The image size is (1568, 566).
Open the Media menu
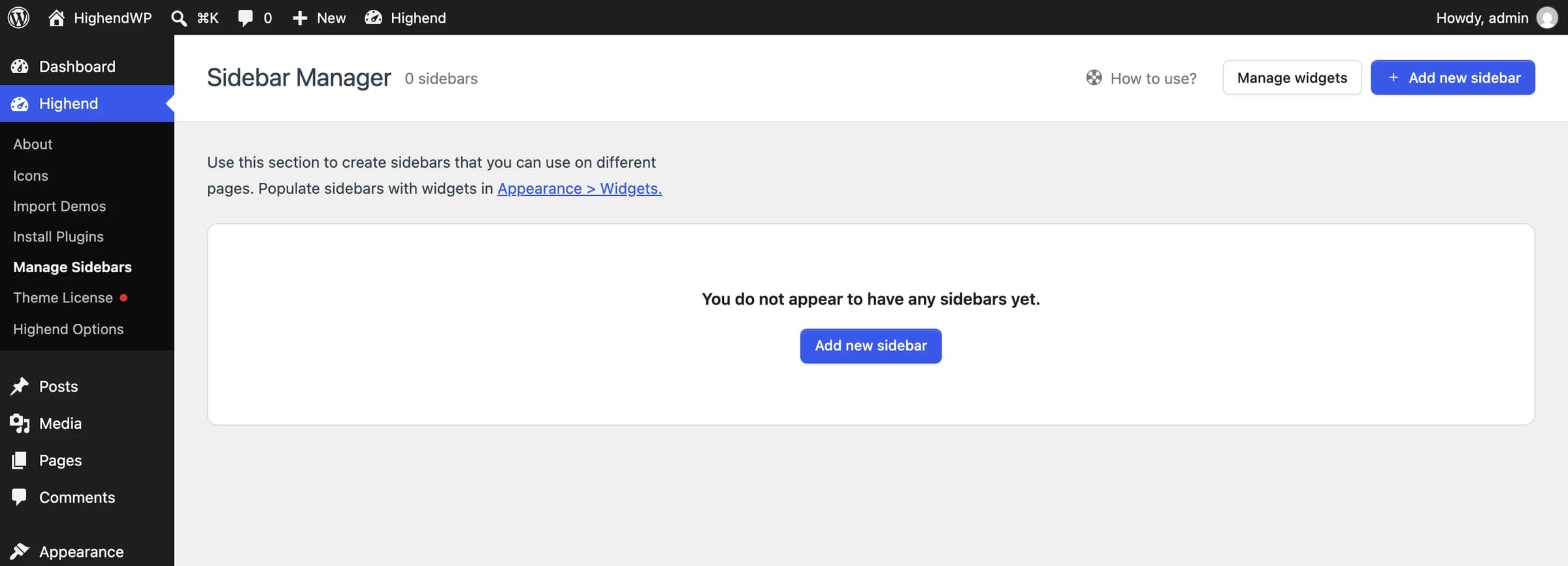(87, 423)
